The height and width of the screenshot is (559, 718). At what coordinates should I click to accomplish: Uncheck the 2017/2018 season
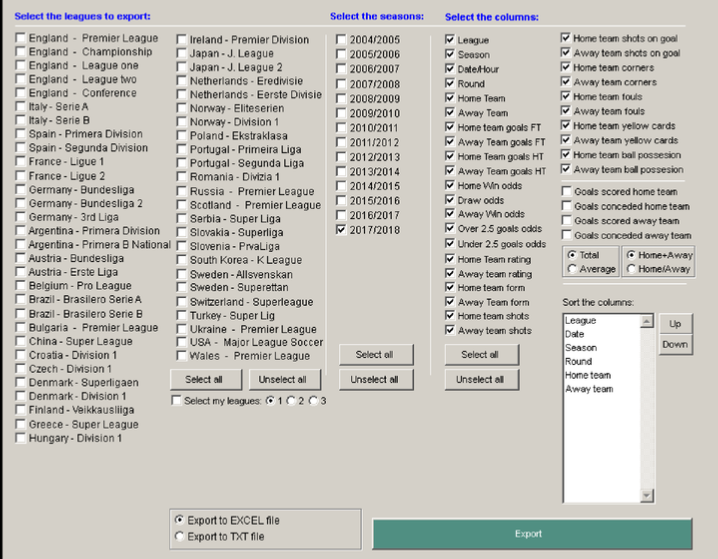tap(341, 229)
